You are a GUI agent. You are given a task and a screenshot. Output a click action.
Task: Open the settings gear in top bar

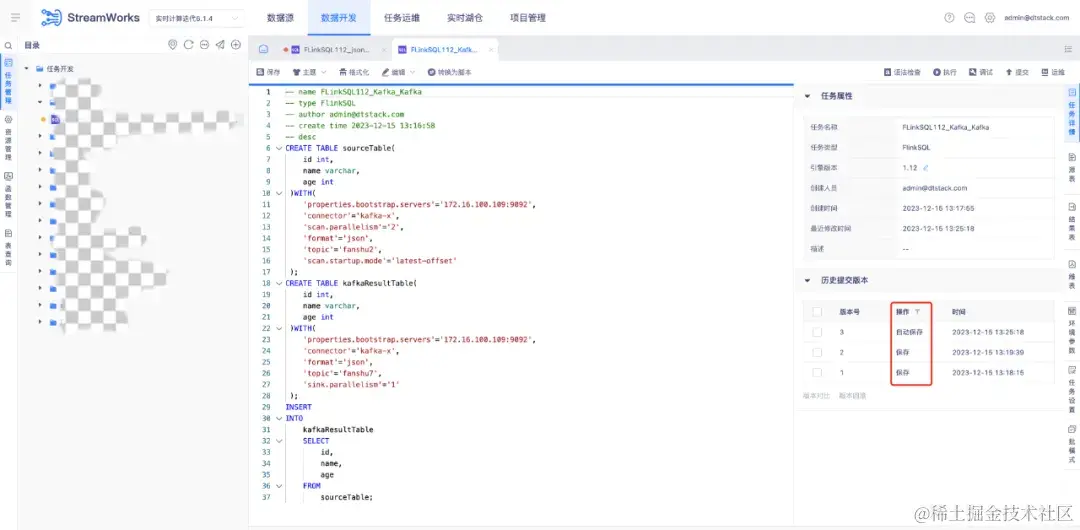(990, 18)
